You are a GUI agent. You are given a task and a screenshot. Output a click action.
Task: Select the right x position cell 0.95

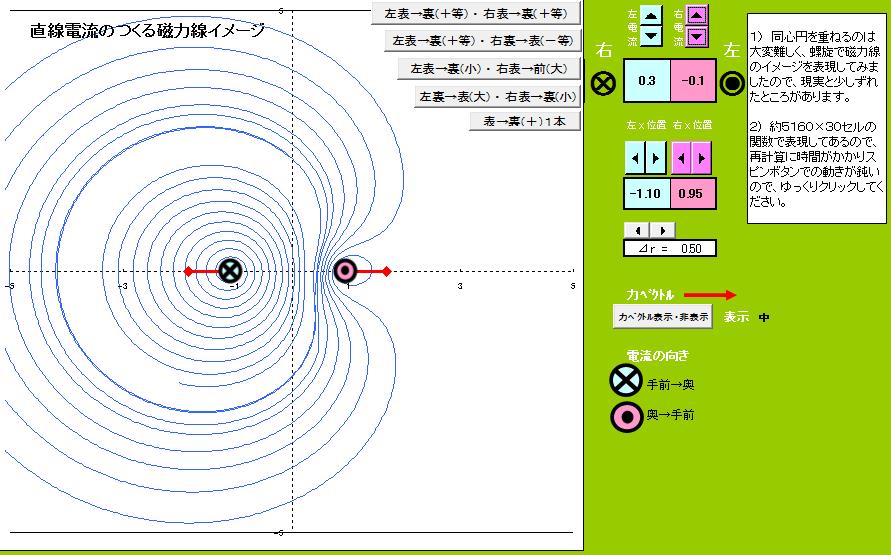(693, 194)
